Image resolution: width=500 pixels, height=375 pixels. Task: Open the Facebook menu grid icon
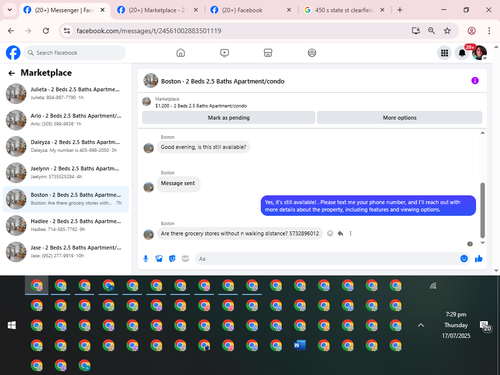(x=444, y=53)
